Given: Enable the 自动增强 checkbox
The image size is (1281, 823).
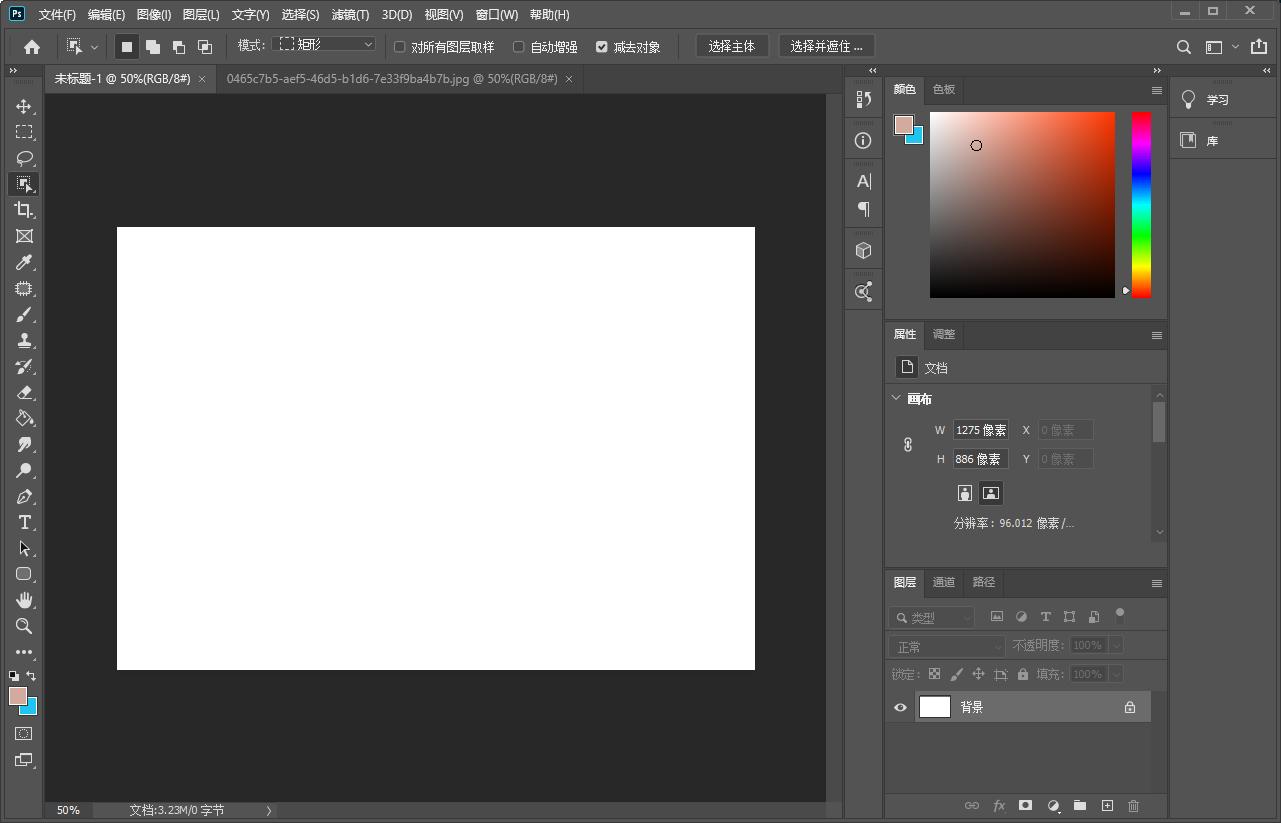Looking at the screenshot, I should (x=518, y=46).
